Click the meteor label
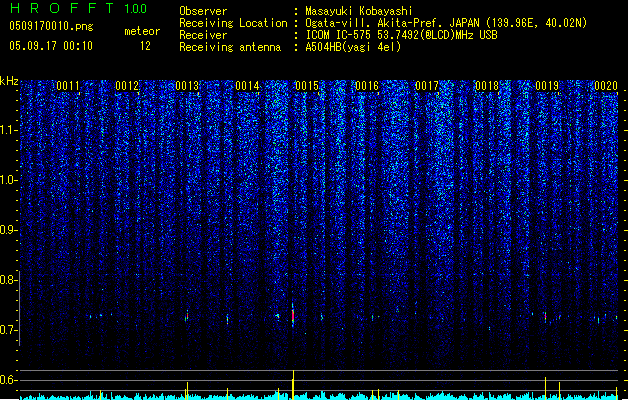This screenshot has height=400, width=629. click(142, 31)
